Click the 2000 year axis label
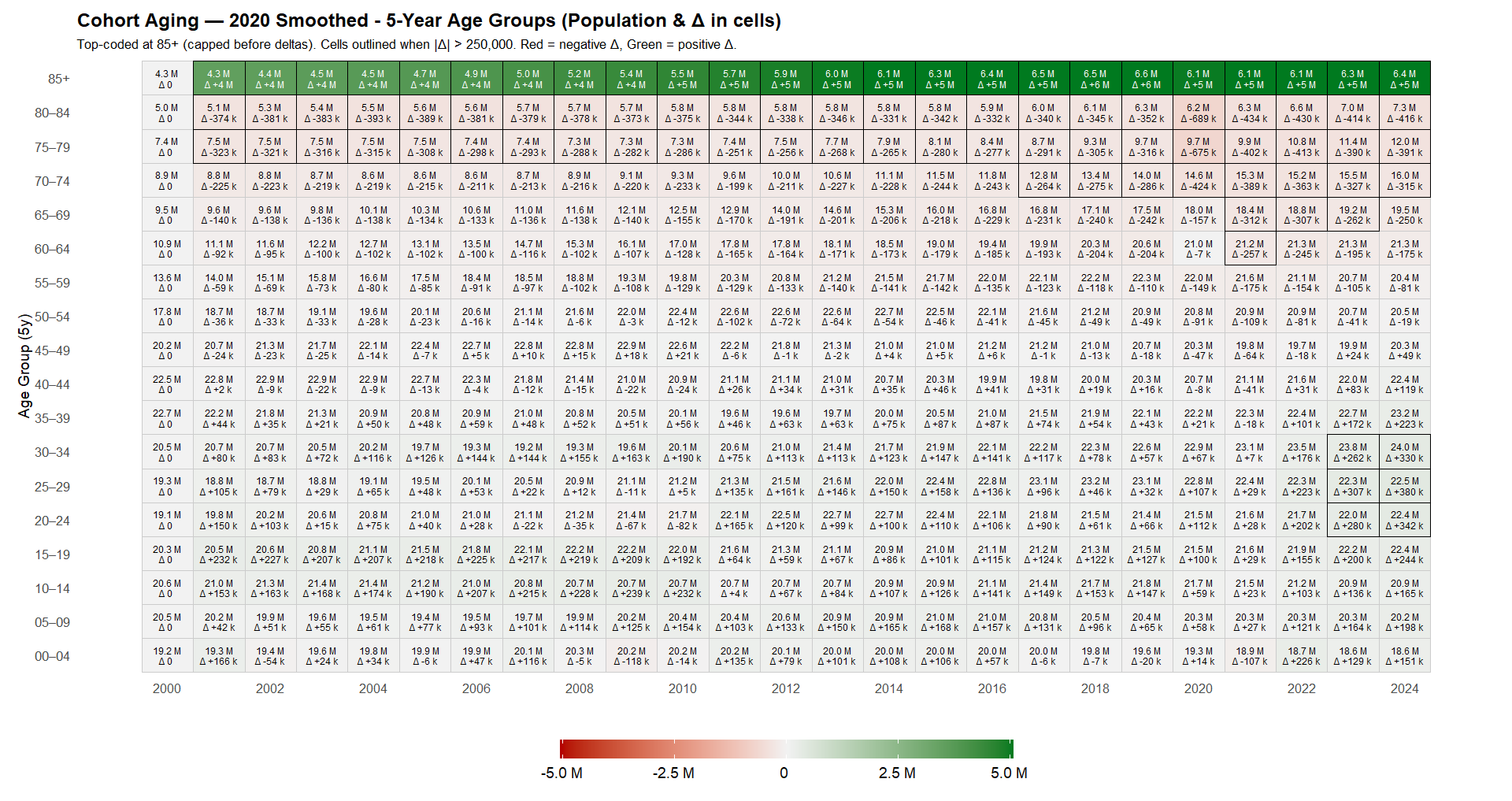The height and width of the screenshot is (801, 1512). click(167, 688)
